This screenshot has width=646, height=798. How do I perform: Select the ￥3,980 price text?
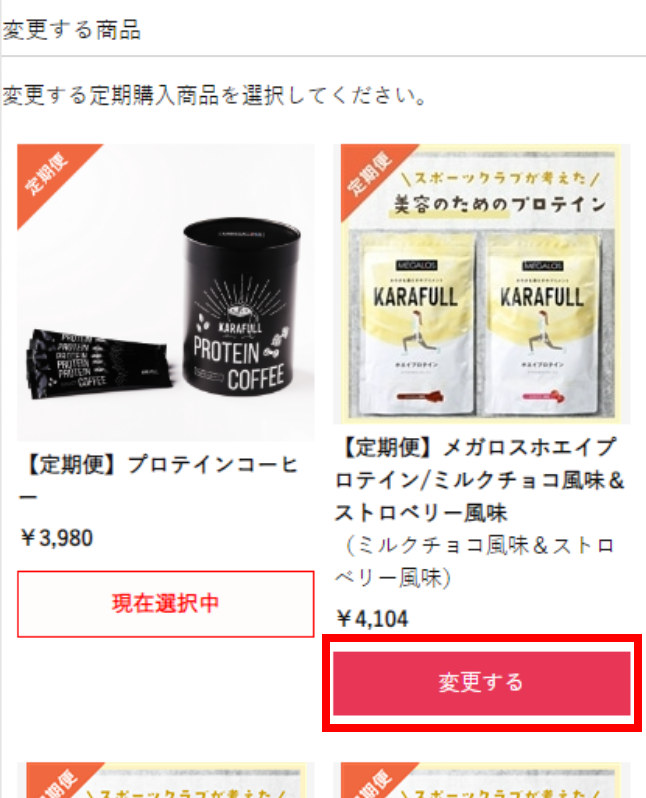(56, 538)
